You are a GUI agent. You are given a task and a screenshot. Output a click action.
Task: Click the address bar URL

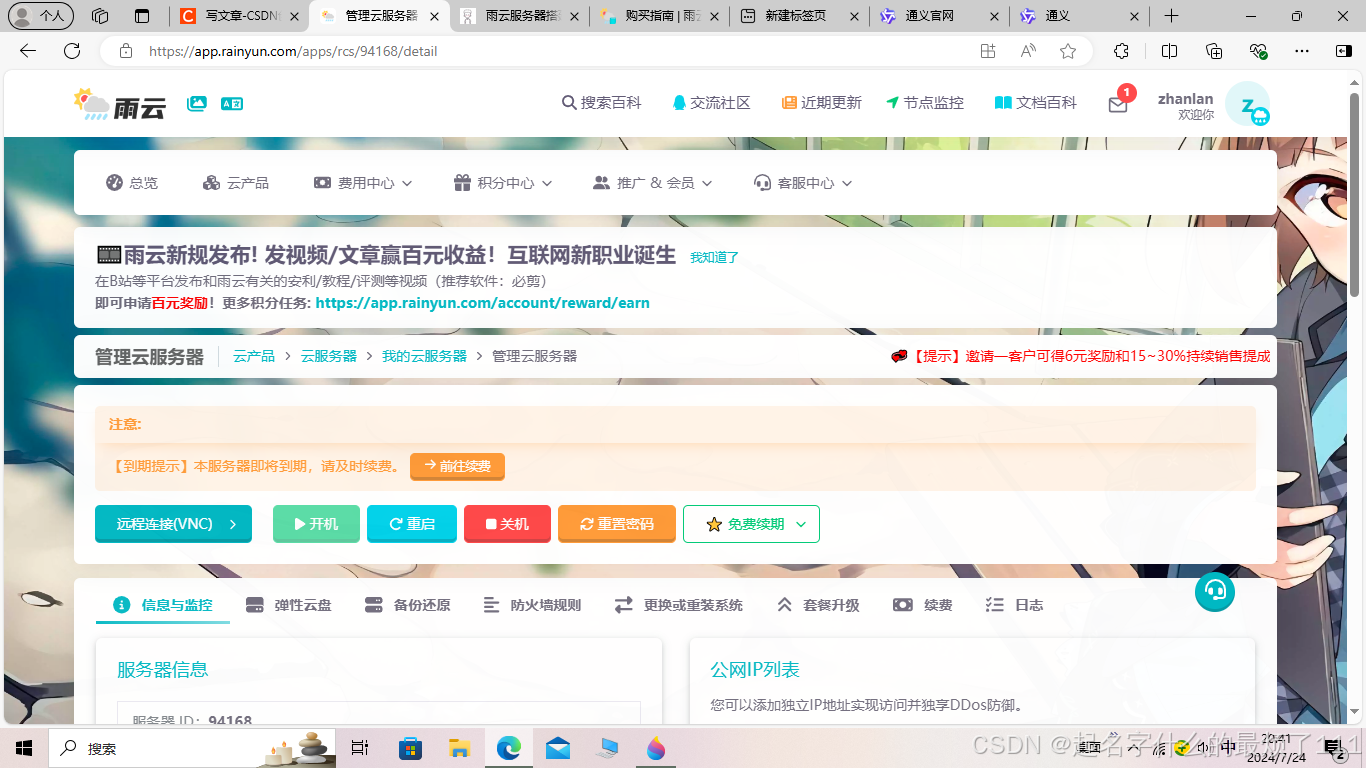pos(293,51)
